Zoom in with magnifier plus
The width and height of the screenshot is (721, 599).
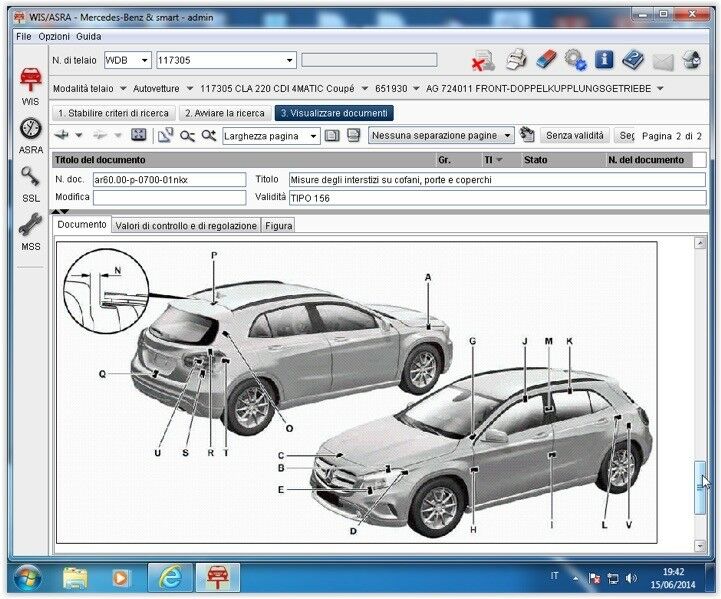click(x=208, y=135)
